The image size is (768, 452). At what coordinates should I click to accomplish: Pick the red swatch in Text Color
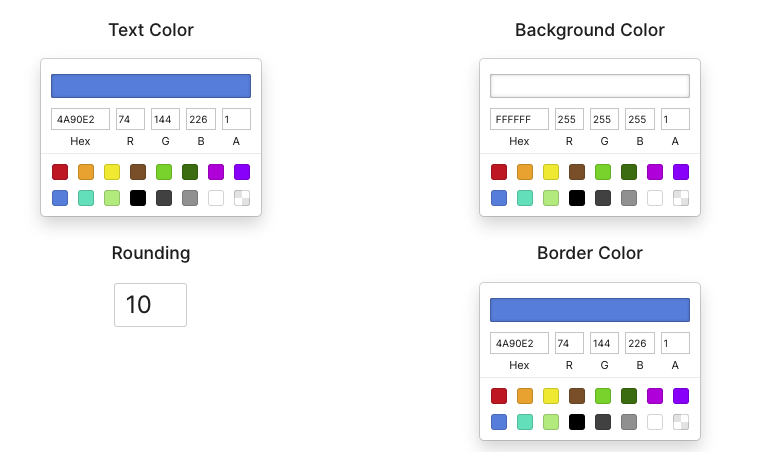click(x=60, y=172)
